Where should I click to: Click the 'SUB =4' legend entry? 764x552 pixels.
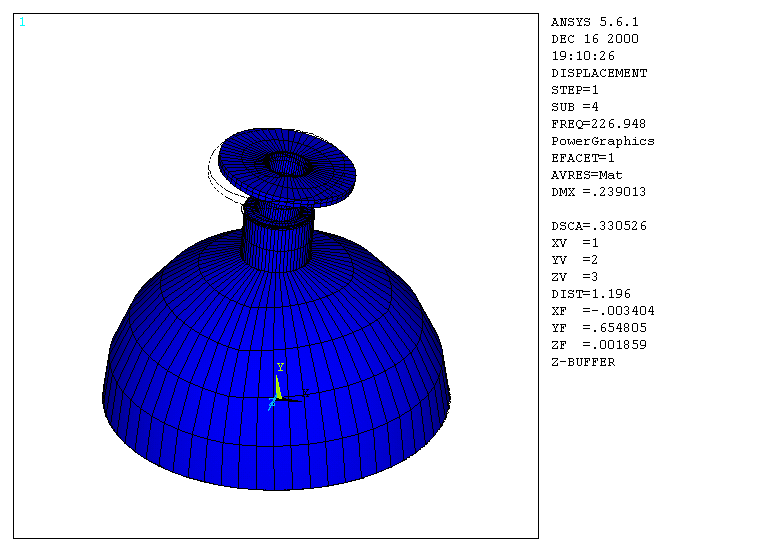click(x=574, y=107)
